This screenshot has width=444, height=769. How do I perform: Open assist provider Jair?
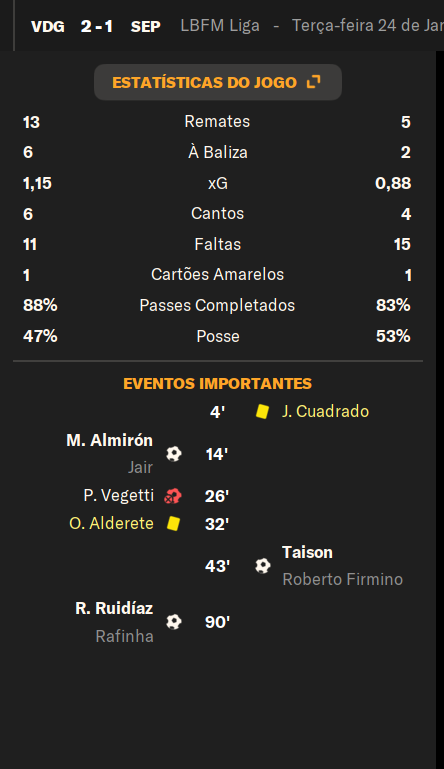point(140,467)
